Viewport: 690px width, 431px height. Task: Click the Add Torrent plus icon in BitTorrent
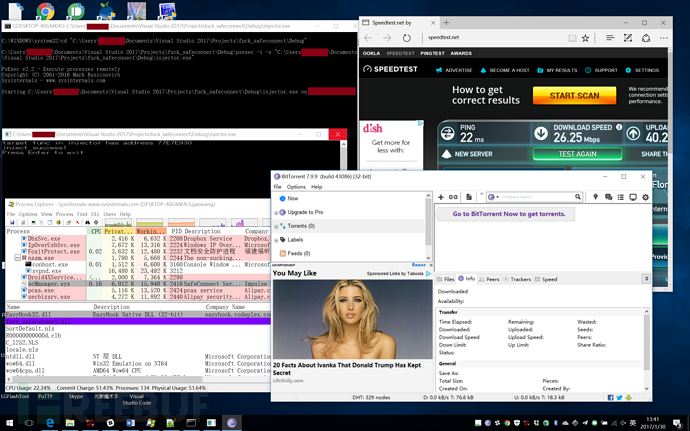click(441, 197)
